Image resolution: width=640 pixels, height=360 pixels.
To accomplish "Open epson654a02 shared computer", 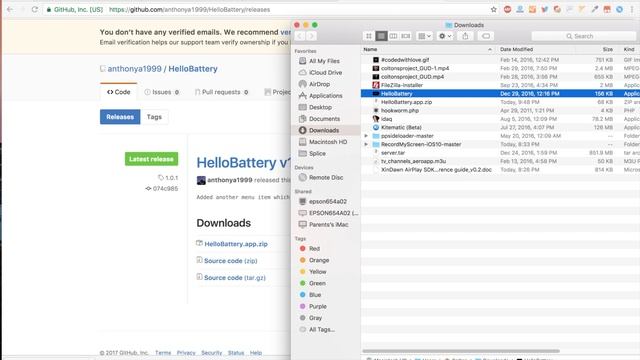I will 328,201.
